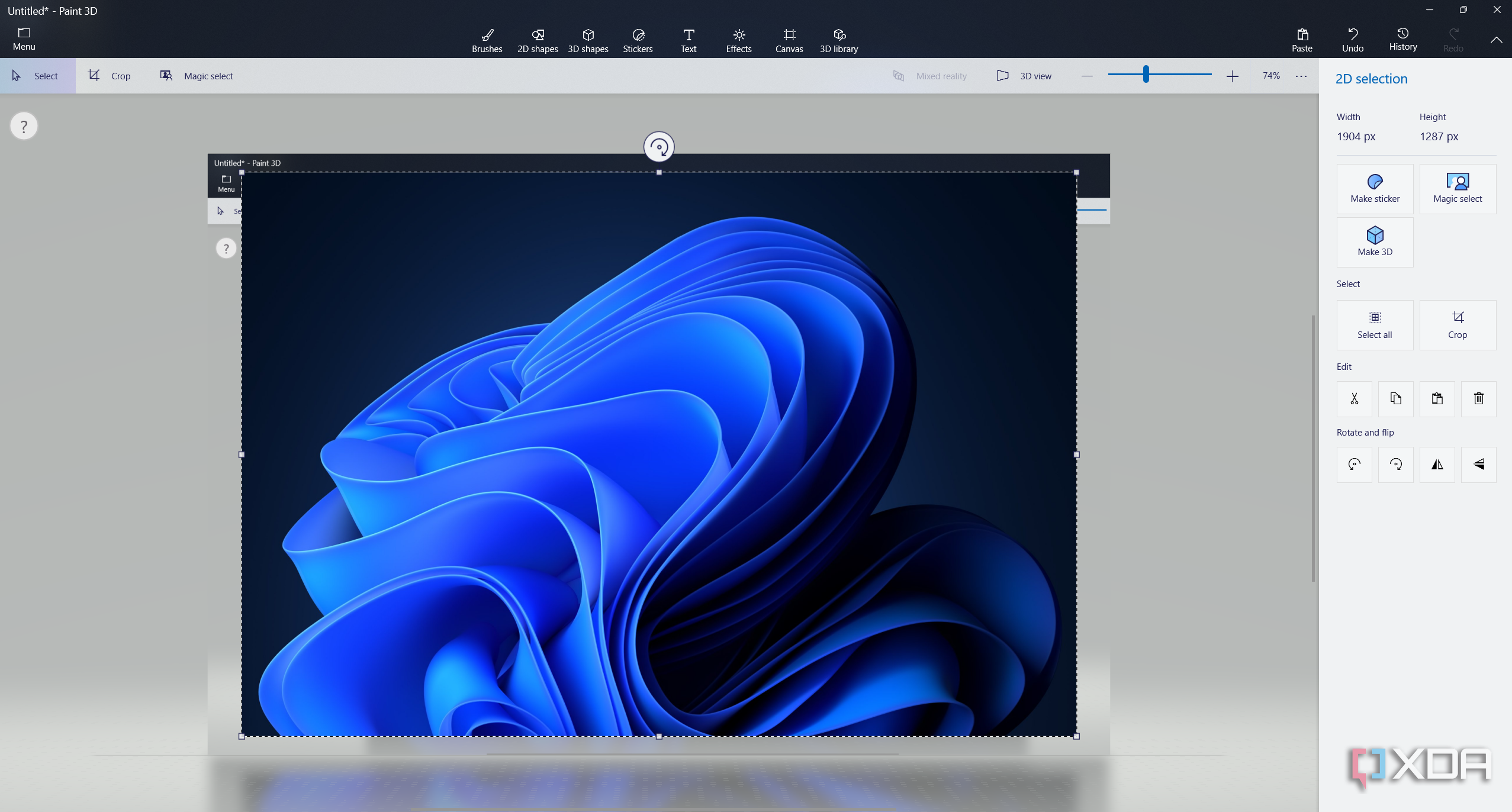1512x812 pixels.
Task: Click the rotation handle above the selection
Action: 659,147
